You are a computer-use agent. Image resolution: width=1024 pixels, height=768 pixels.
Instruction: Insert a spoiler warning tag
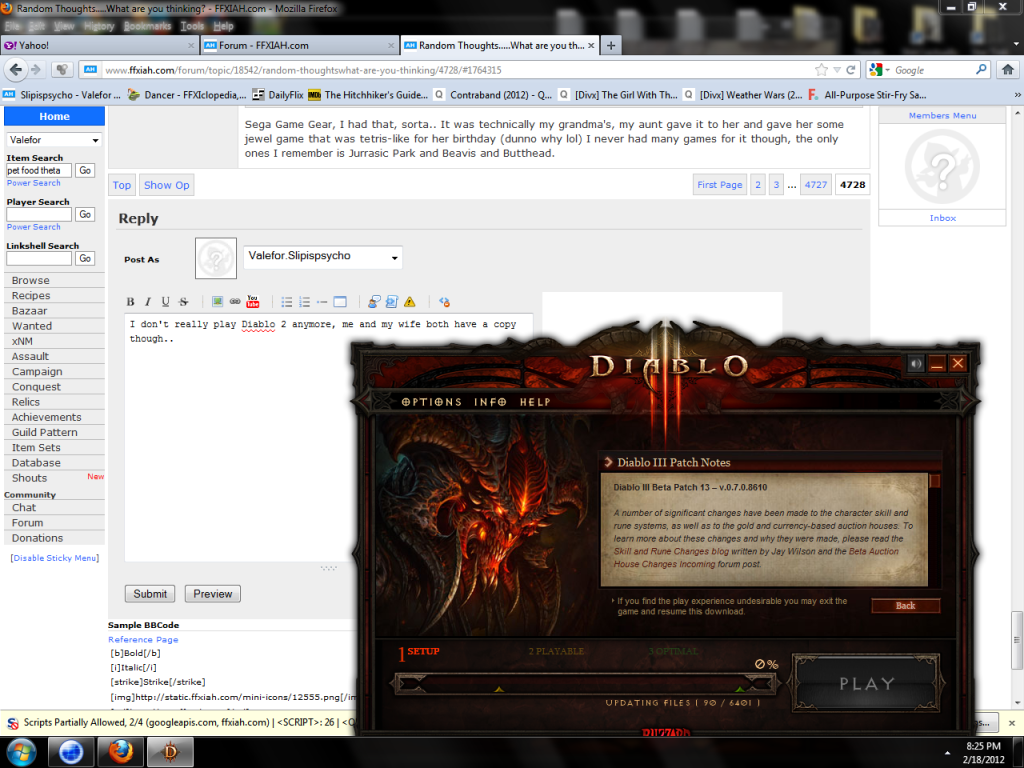pos(409,302)
